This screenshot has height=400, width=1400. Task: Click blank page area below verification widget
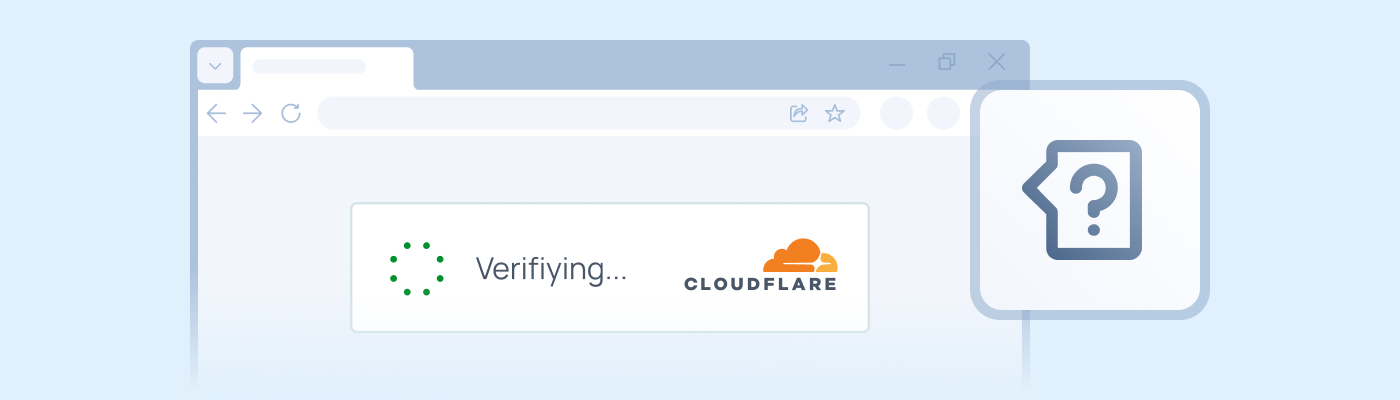tap(610, 365)
